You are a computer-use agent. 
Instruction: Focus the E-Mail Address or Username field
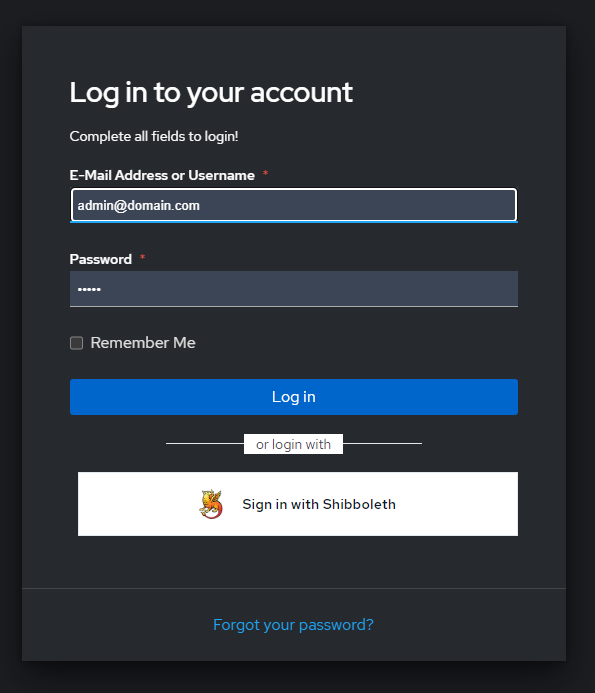click(294, 205)
